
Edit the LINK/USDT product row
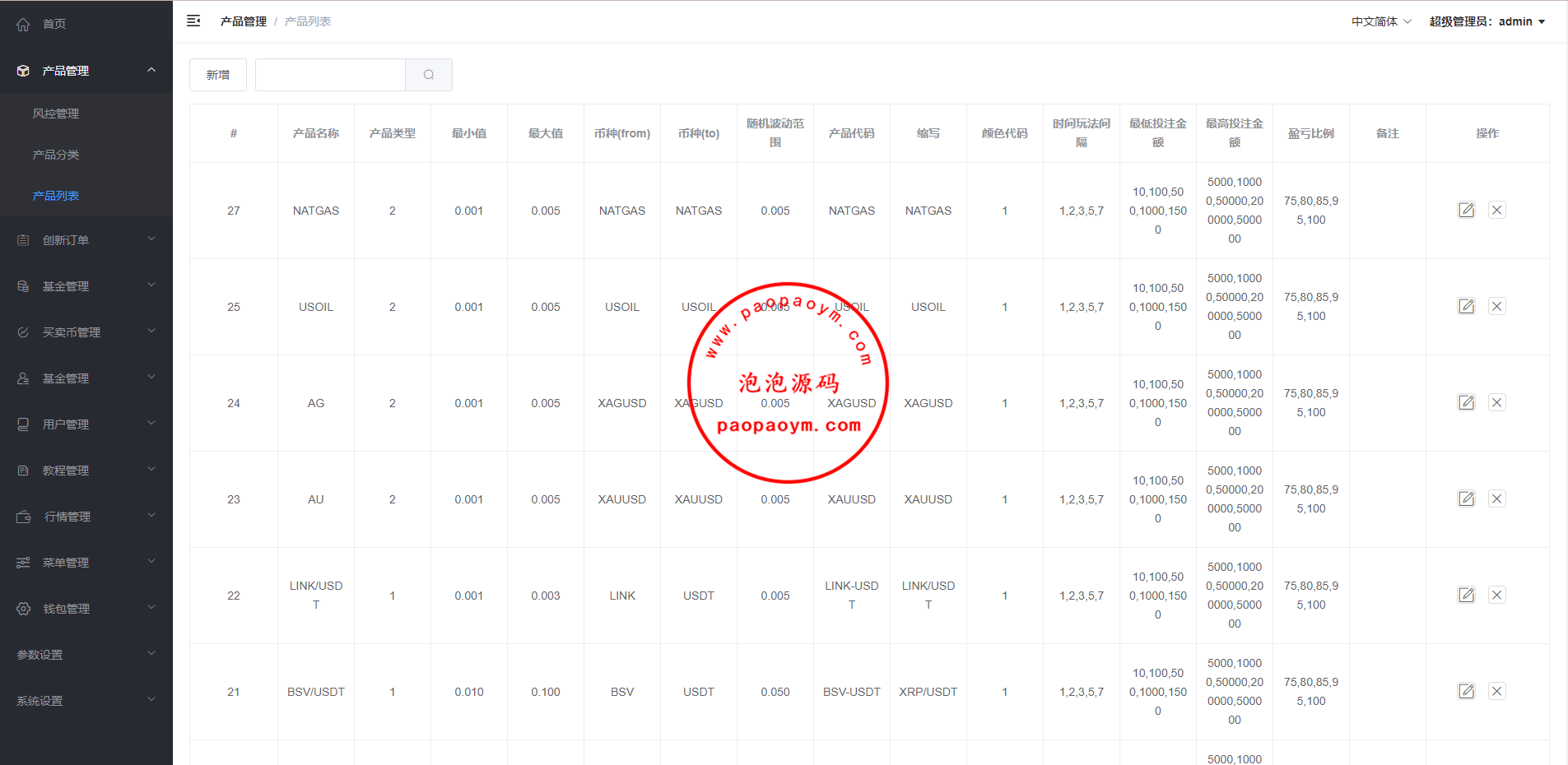click(1466, 596)
